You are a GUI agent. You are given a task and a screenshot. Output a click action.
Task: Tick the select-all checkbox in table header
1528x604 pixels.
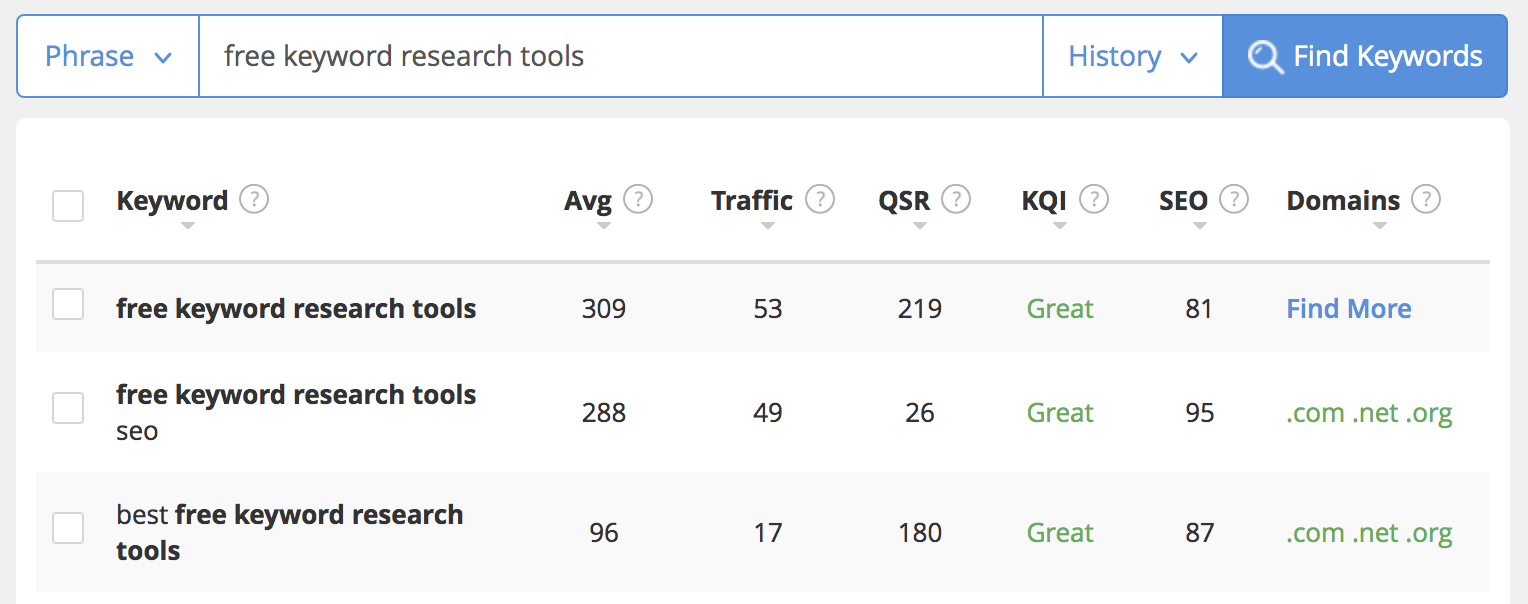[68, 206]
